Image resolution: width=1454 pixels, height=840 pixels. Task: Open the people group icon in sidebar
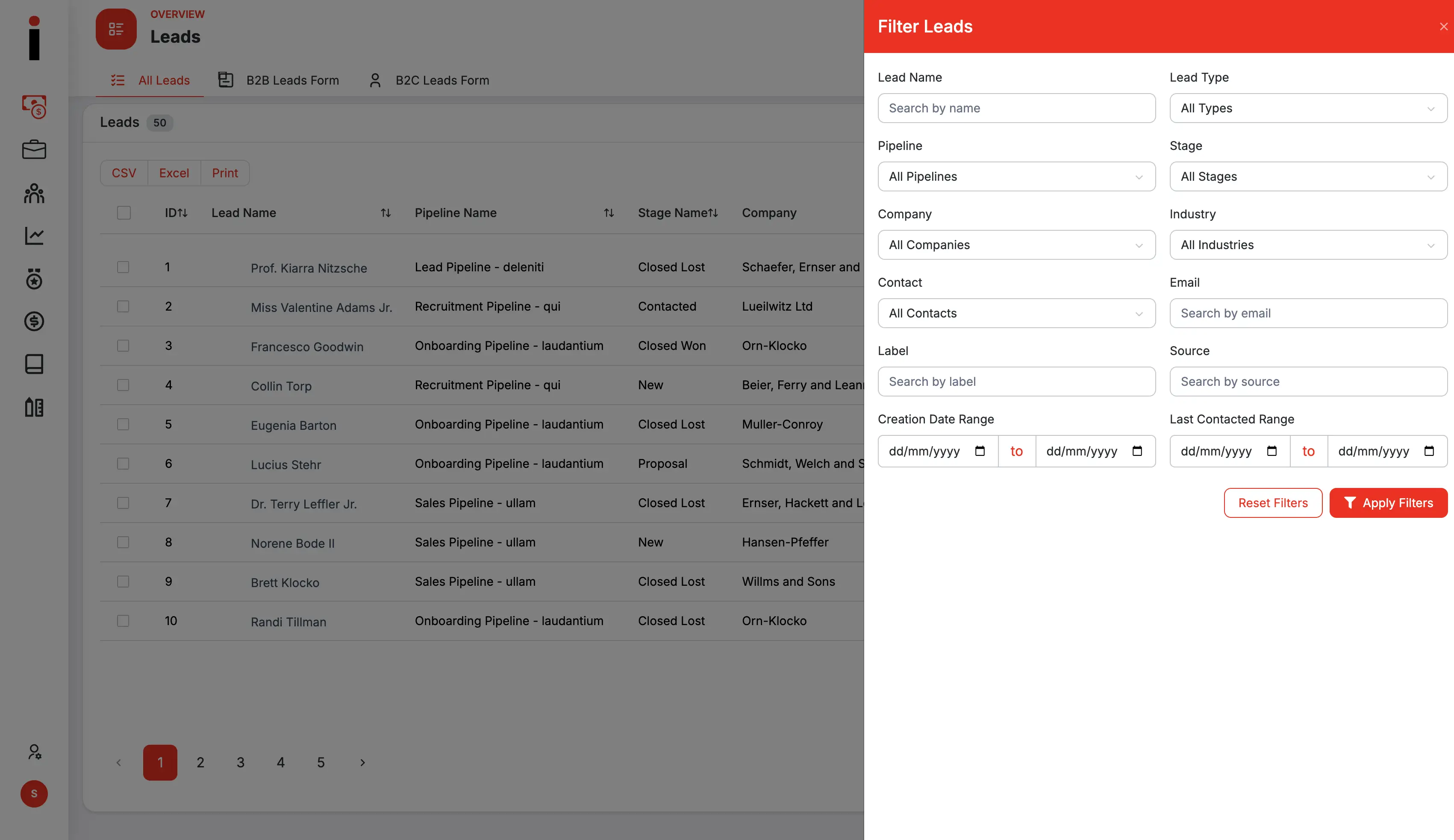34,193
